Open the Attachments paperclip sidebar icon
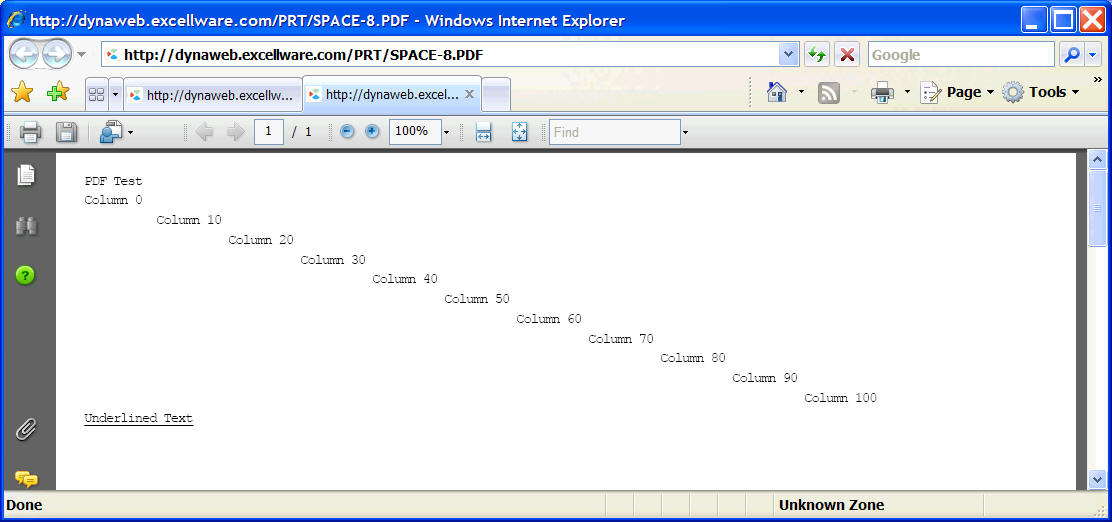 coord(26,429)
